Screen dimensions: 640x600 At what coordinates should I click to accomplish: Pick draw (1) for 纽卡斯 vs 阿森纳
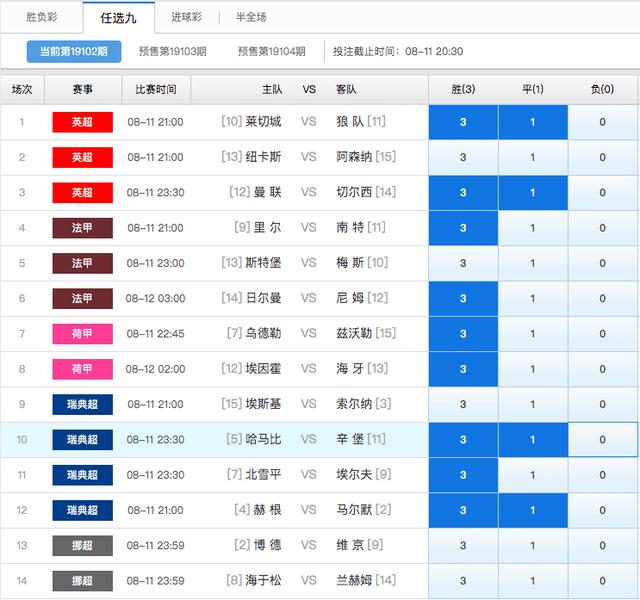(533, 157)
